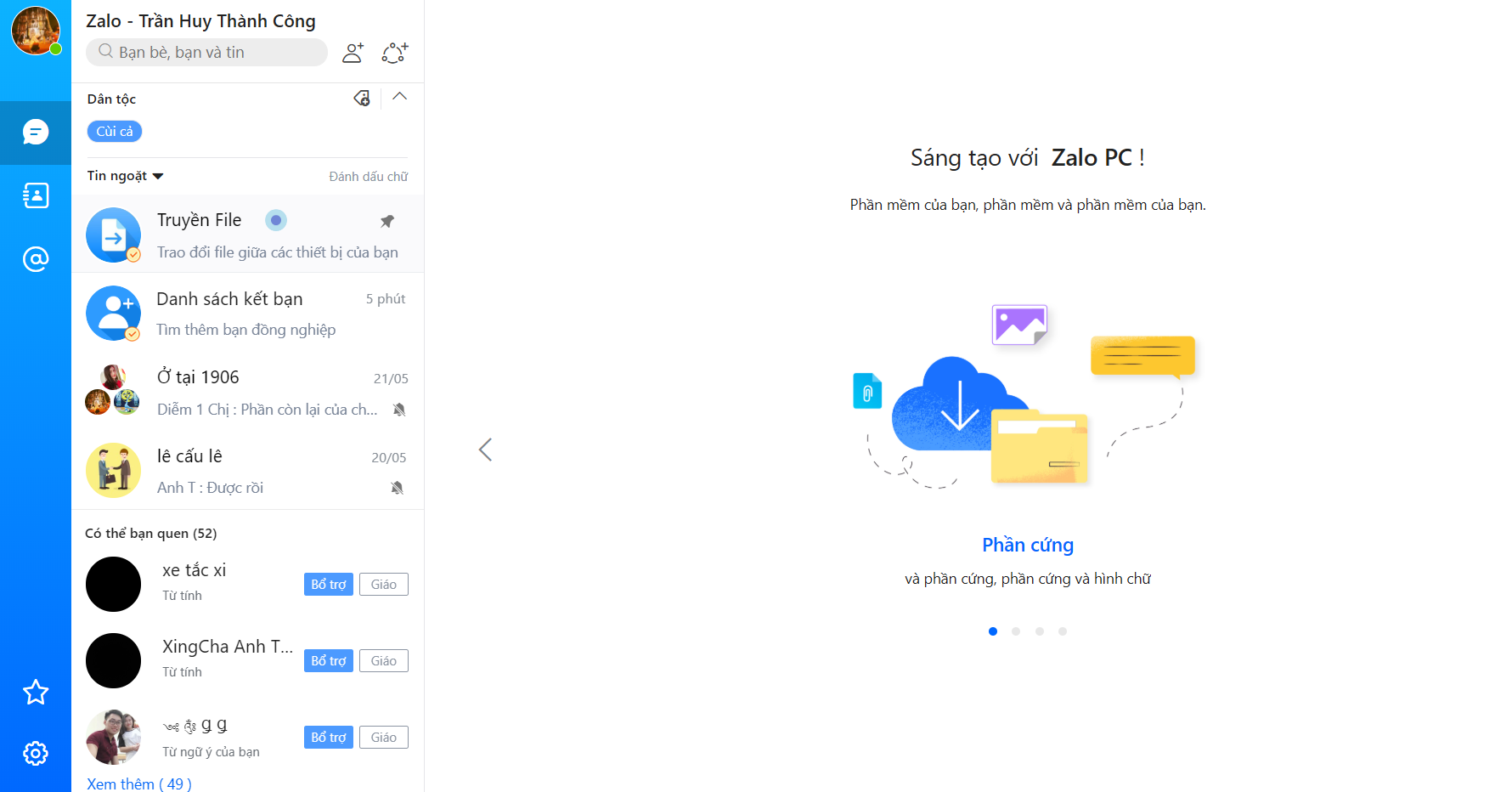Expand suggestions with Xem thêm (49)
This screenshot has height=792, width=1512.
click(139, 784)
